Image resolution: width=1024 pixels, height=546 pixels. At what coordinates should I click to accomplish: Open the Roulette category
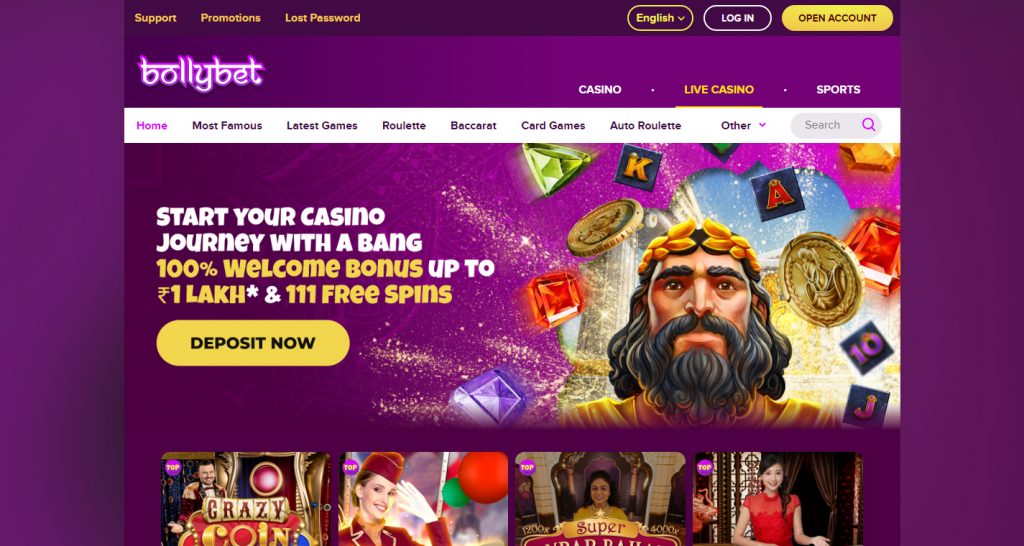point(404,125)
